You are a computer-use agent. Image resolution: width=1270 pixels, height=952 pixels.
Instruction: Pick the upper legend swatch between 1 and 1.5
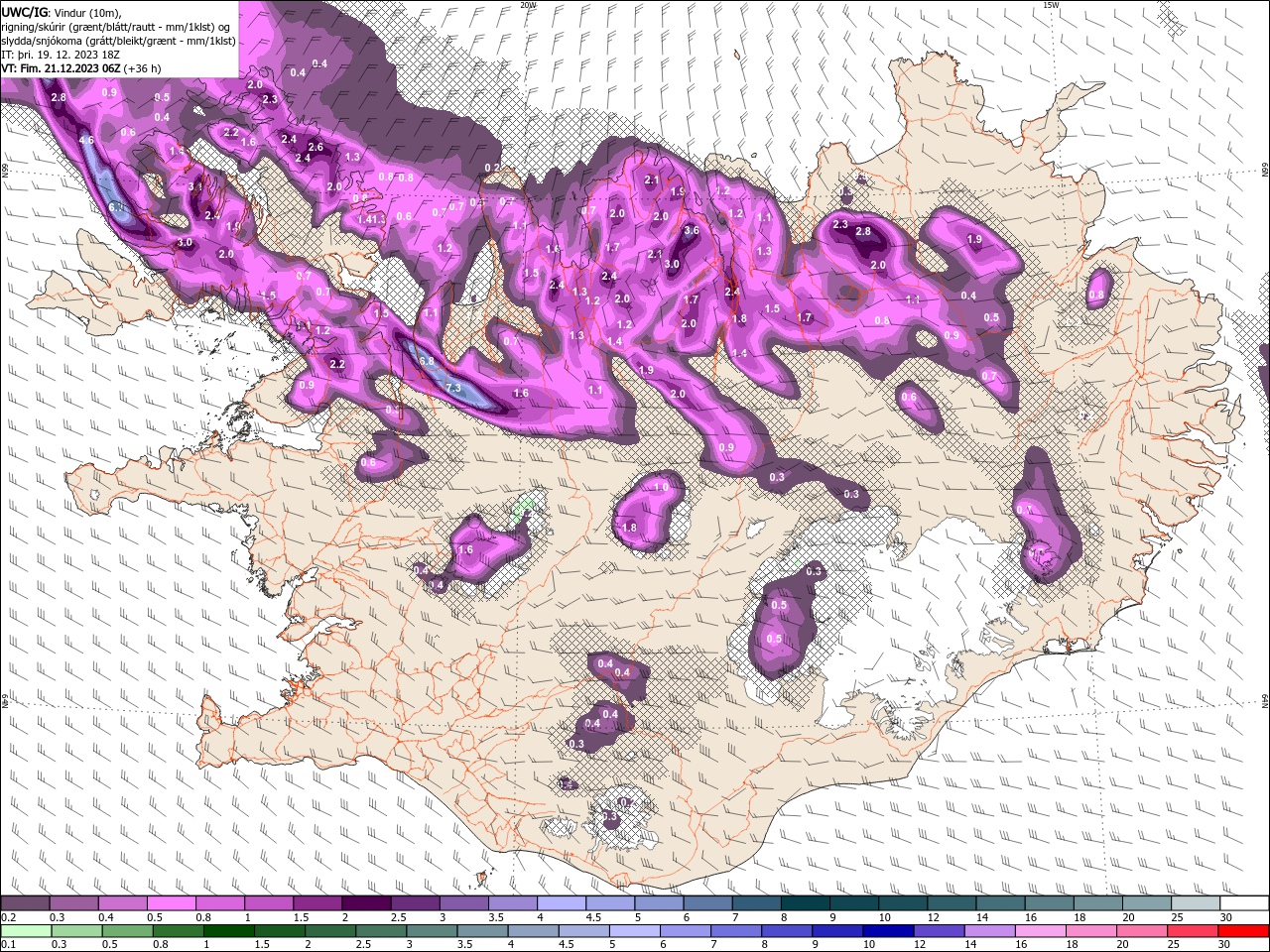point(268,903)
